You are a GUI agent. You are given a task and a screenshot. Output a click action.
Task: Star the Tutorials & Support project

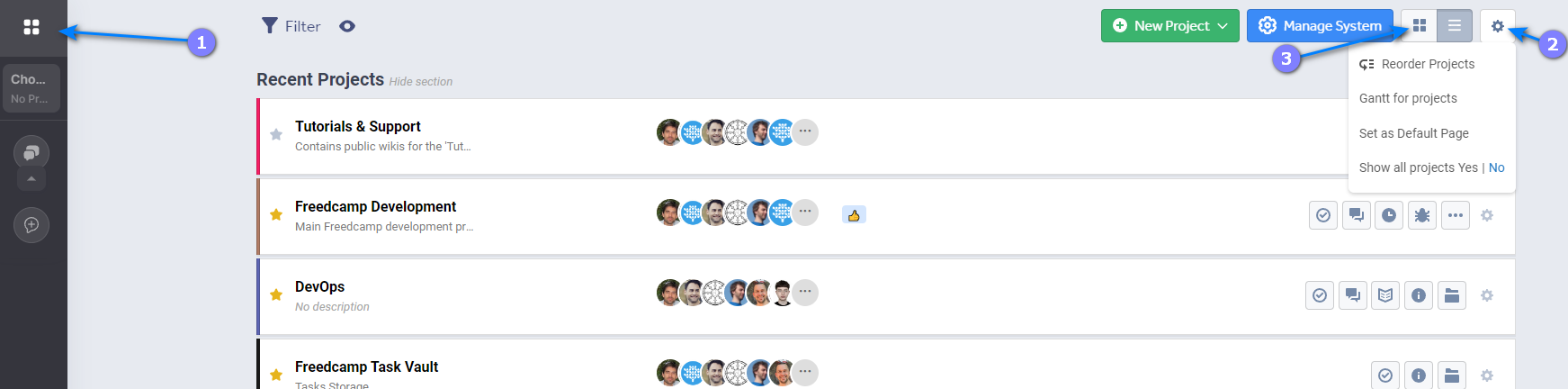tap(276, 135)
